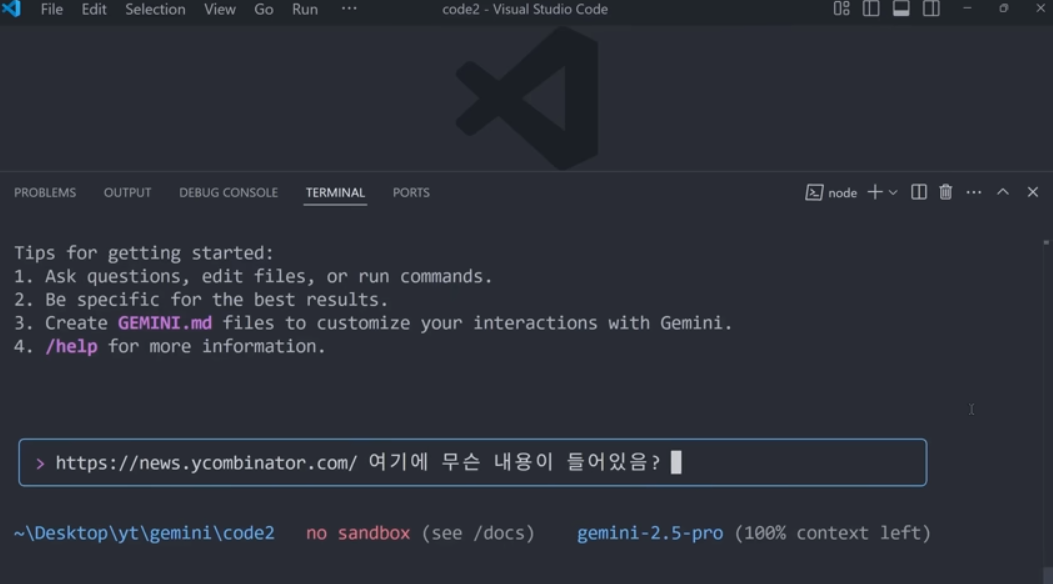Close the terminal panel
This screenshot has width=1053, height=584.
coord(1033,192)
